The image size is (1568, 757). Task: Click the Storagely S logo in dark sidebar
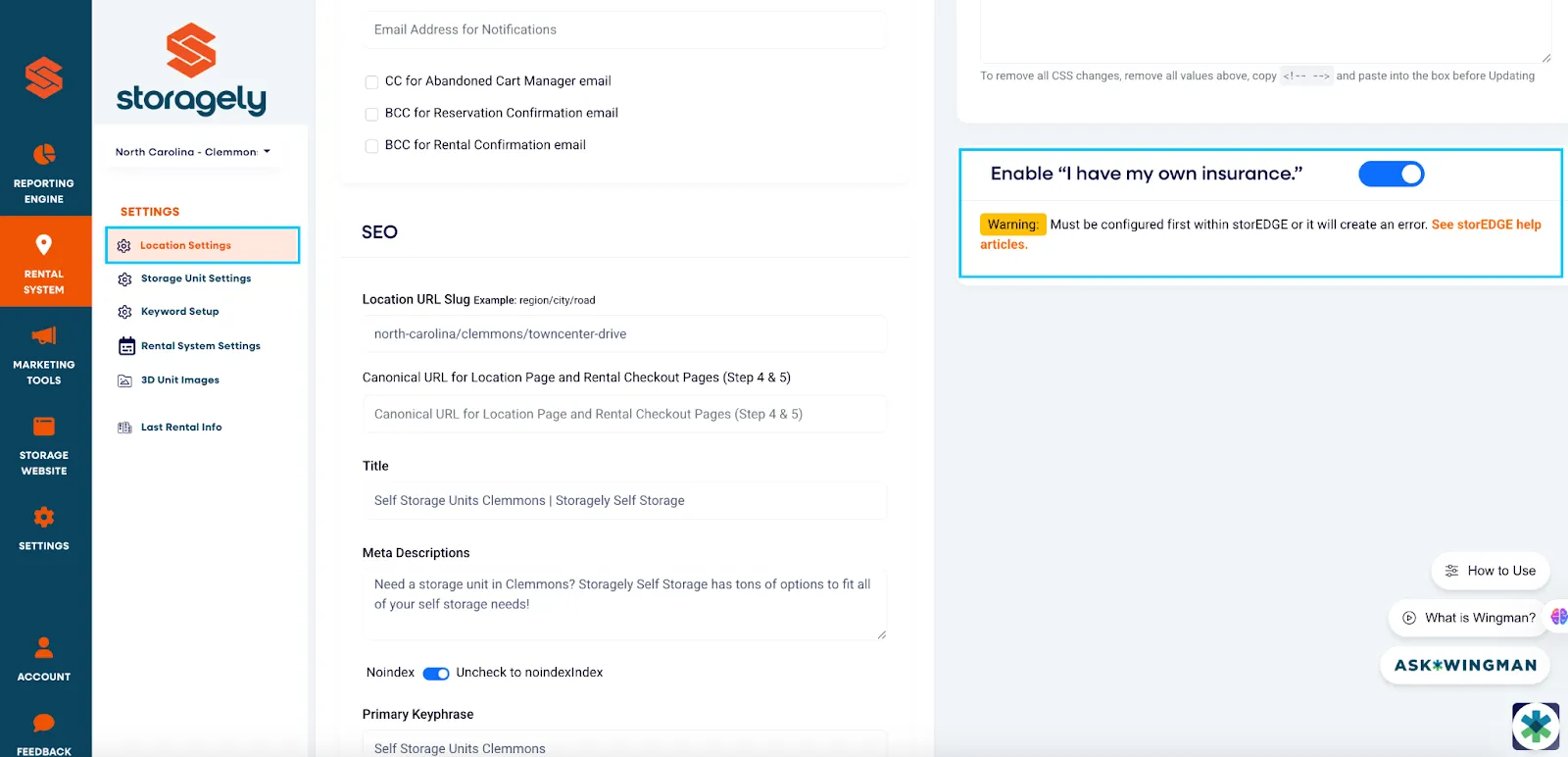coord(44,77)
